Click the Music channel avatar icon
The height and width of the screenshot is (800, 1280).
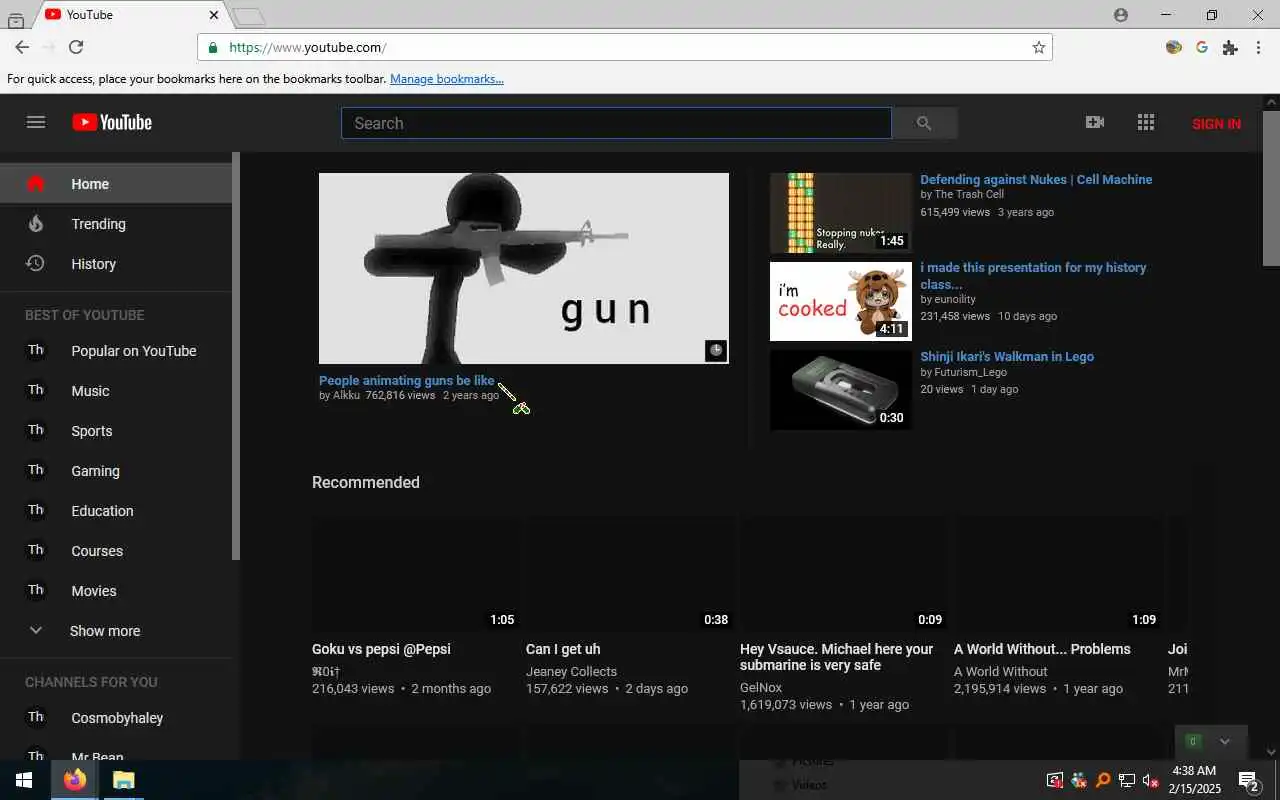(36, 390)
